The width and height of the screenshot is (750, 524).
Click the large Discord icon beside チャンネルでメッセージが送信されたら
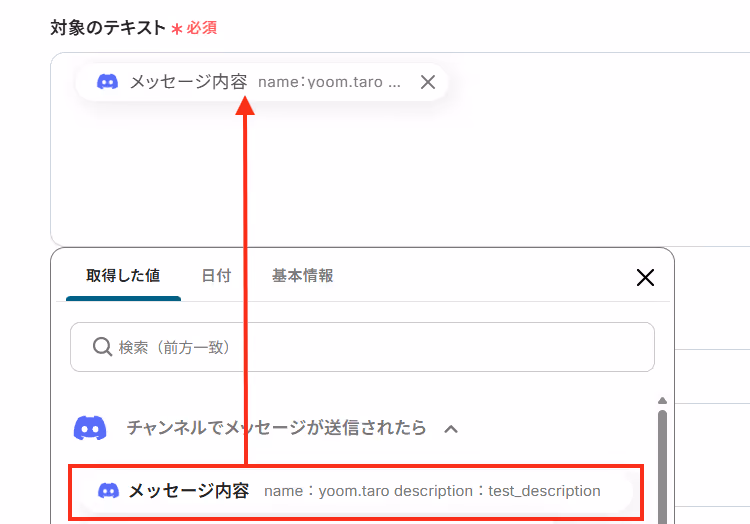coord(90,428)
